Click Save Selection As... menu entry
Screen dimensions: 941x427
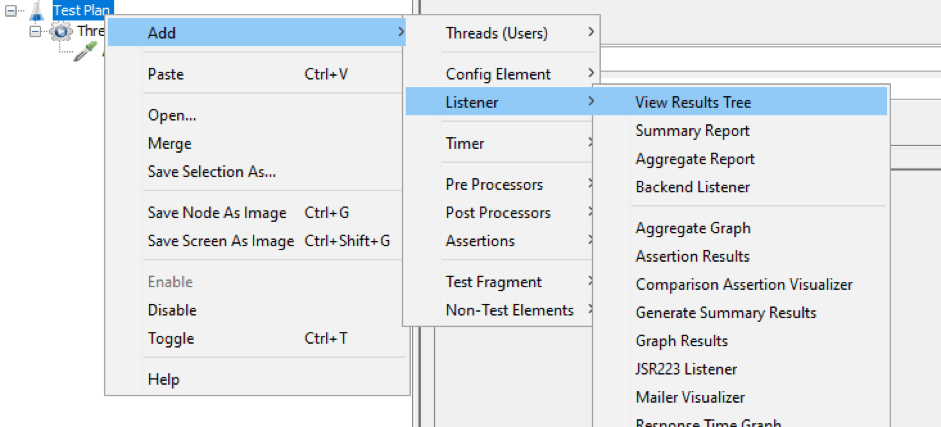pos(212,172)
